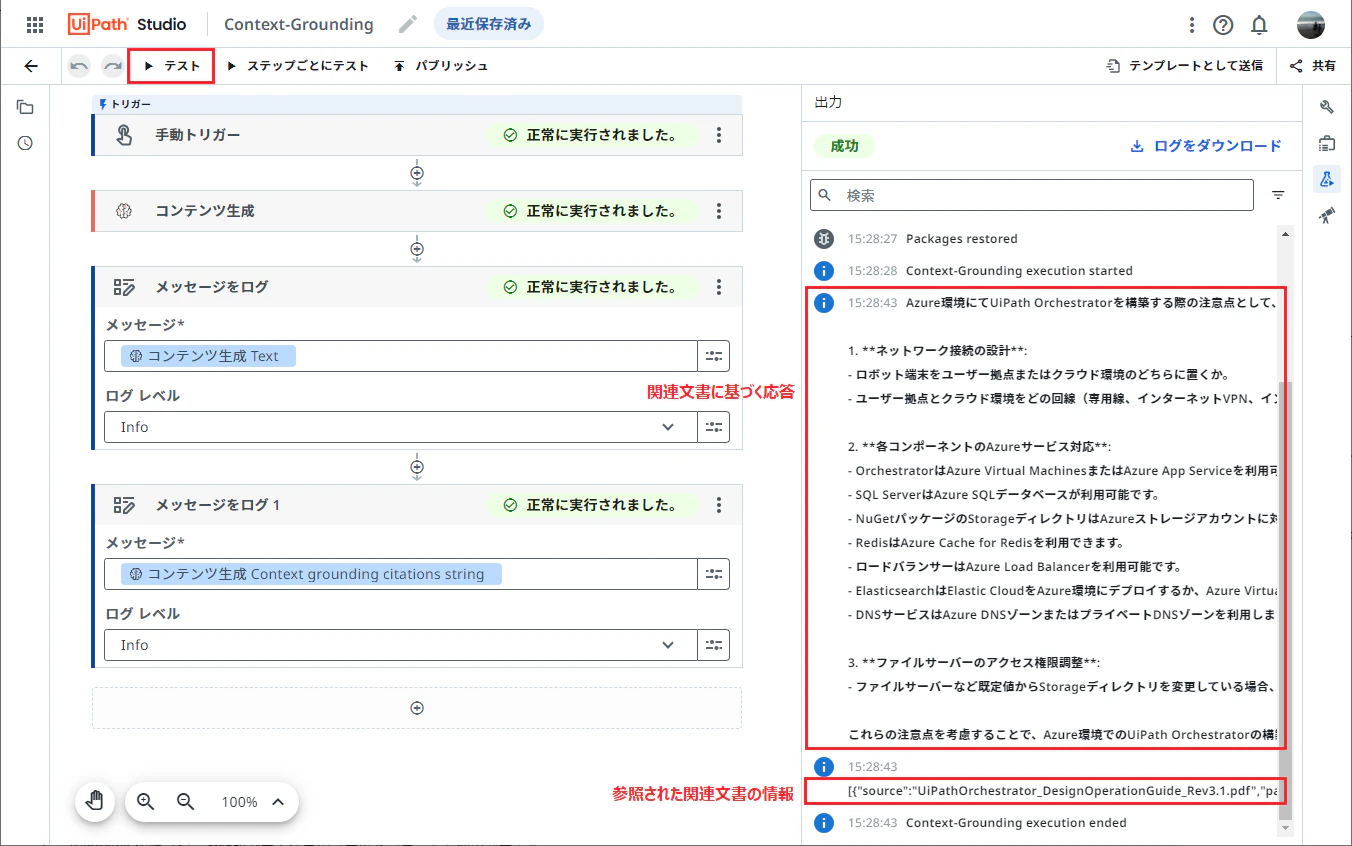Open options menu for メッセージをログ activity
Screen dimensions: 1352x846
(x=719, y=287)
